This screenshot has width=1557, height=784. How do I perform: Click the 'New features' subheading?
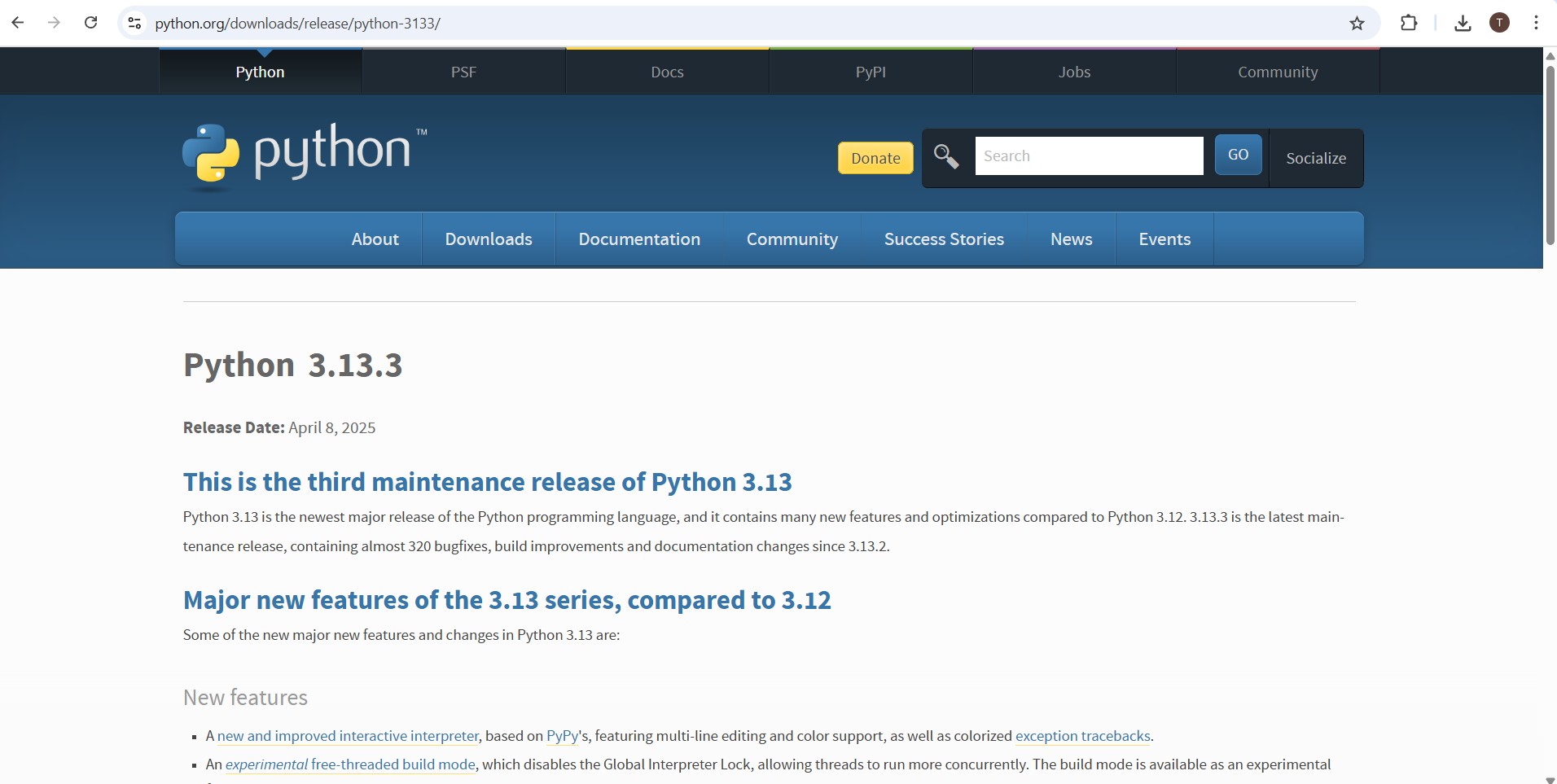[245, 698]
